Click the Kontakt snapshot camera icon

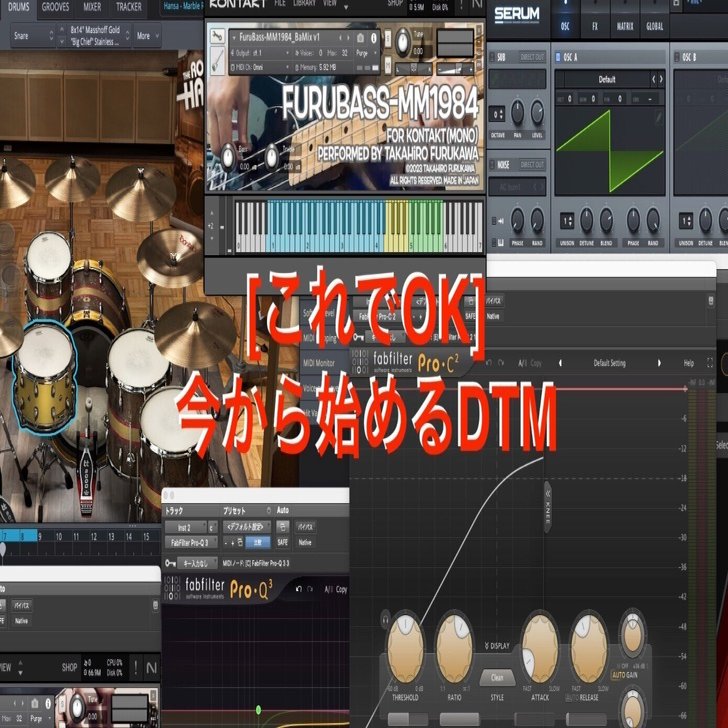pyautogui.click(x=360, y=38)
